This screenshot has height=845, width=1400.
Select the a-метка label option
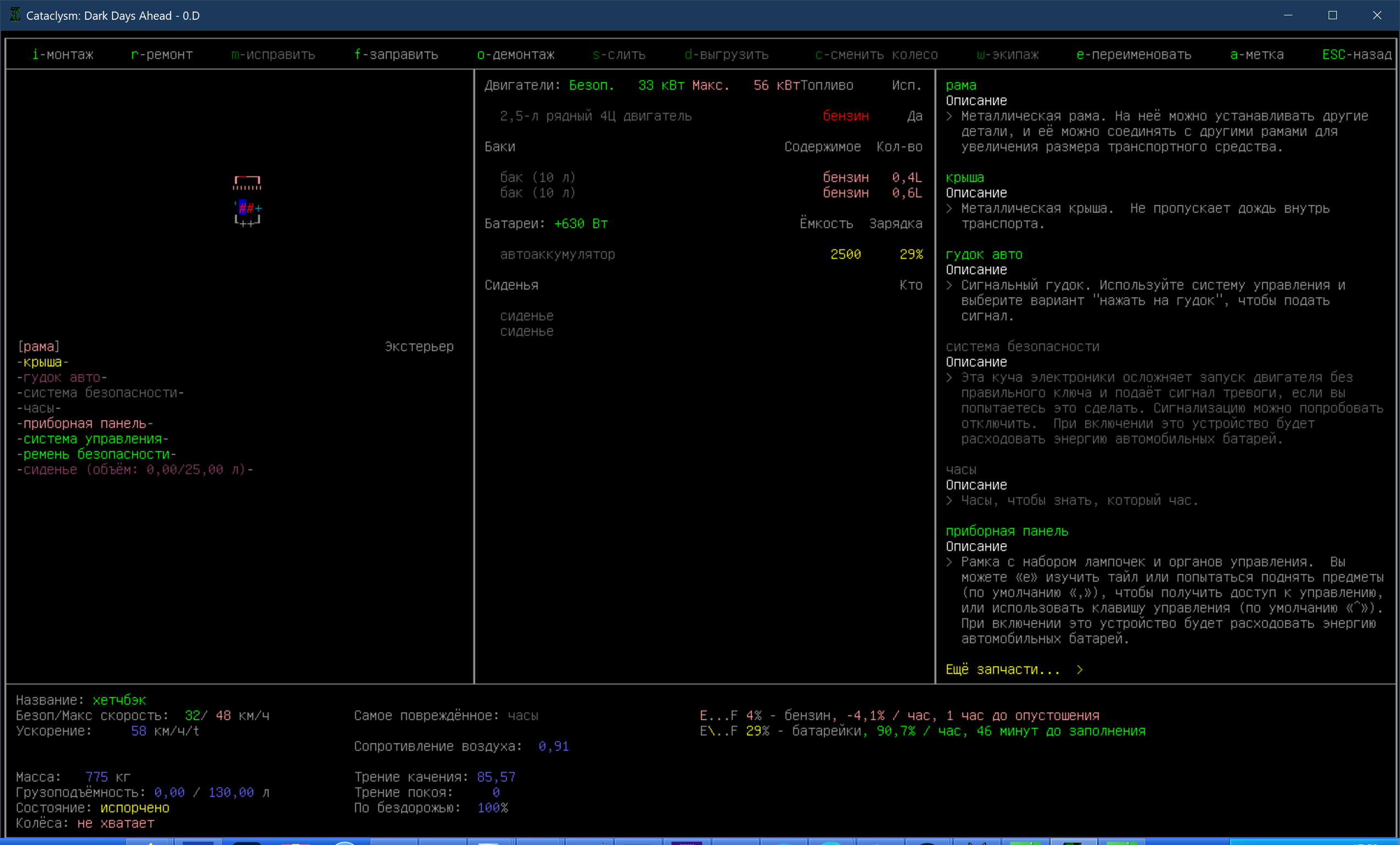tap(1257, 54)
